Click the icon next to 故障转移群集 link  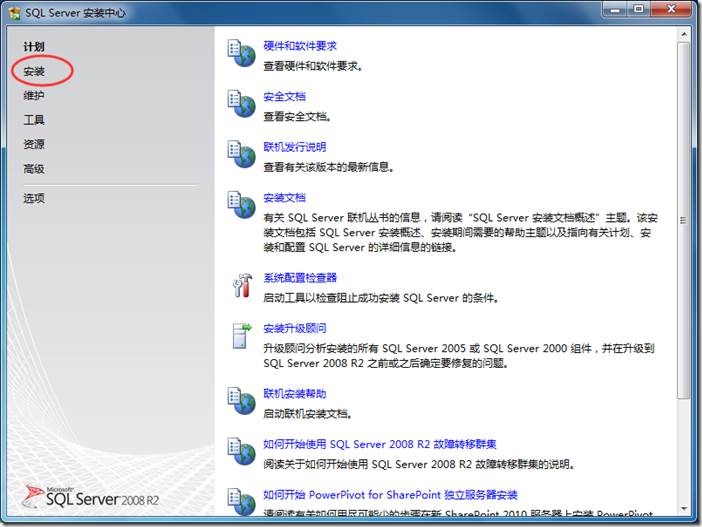click(x=241, y=451)
